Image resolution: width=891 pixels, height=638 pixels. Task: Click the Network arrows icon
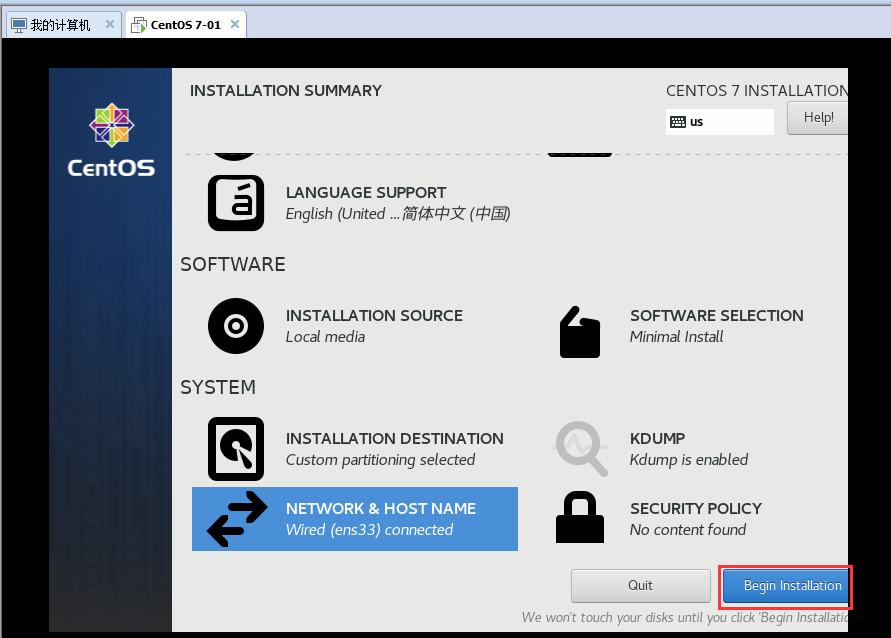point(237,519)
